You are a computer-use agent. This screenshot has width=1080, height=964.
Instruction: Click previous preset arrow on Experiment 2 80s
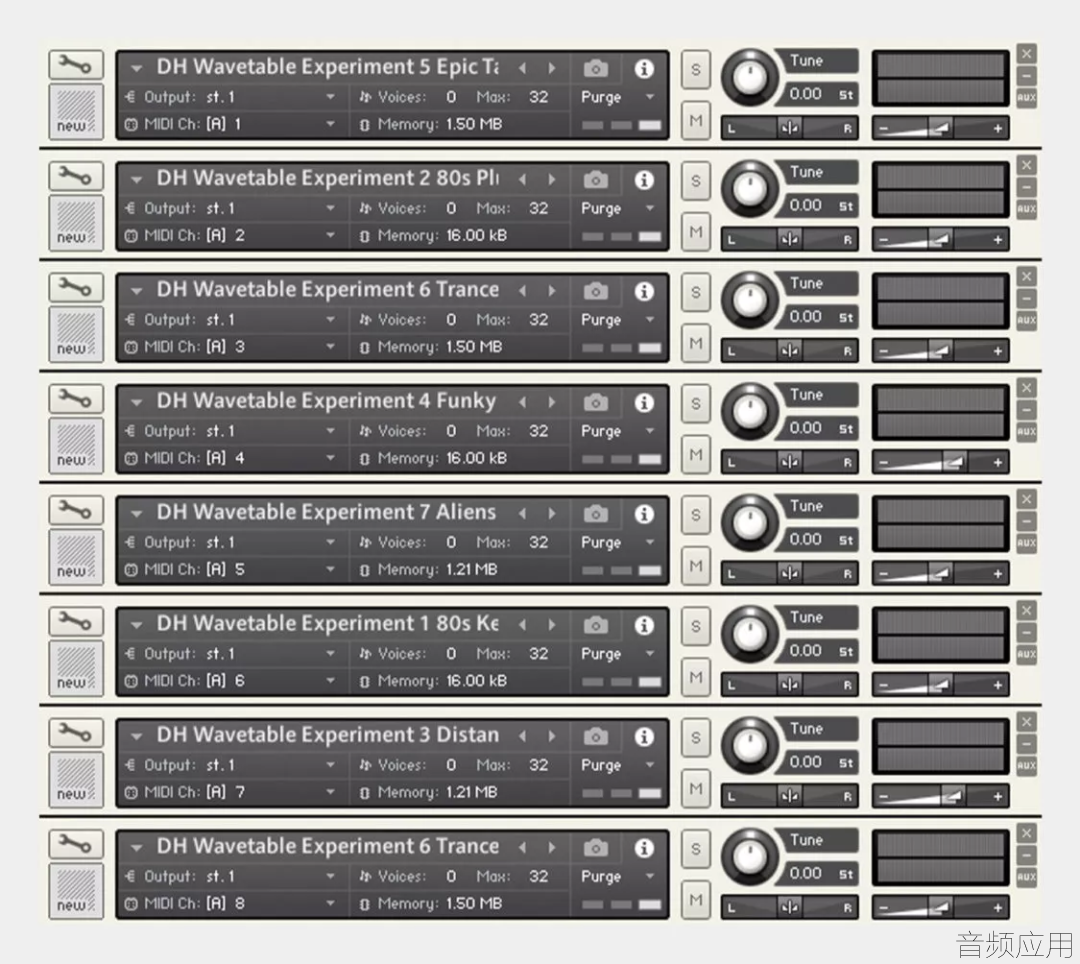522,180
